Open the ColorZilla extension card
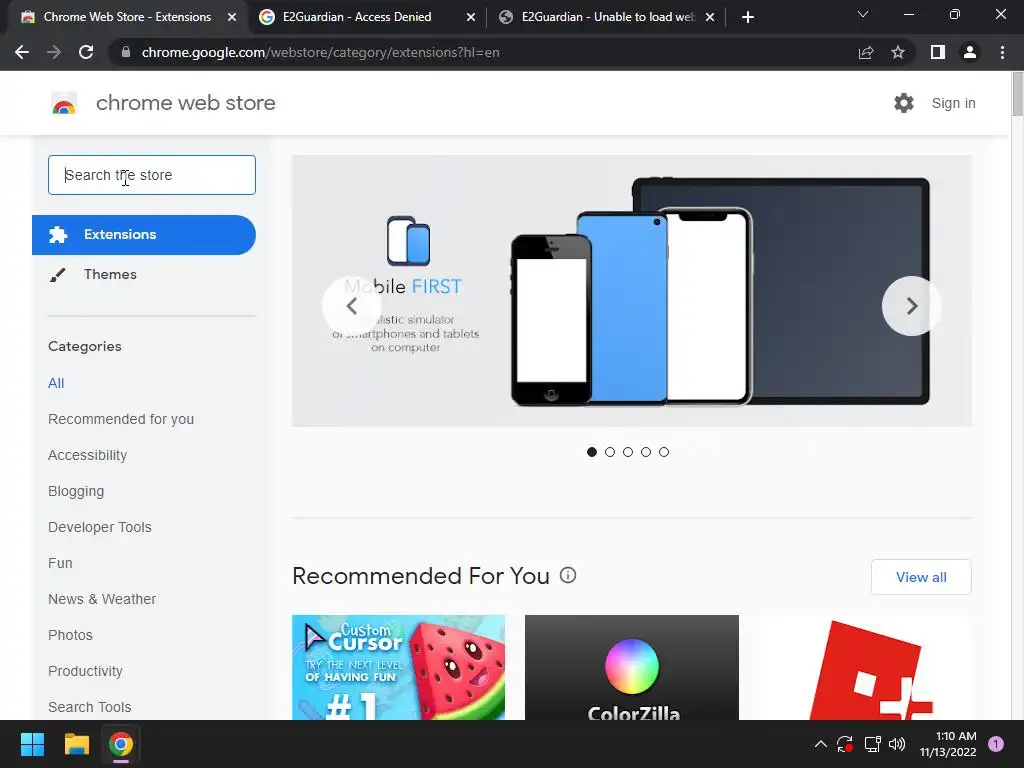Image resolution: width=1024 pixels, height=768 pixels. pyautogui.click(x=632, y=667)
